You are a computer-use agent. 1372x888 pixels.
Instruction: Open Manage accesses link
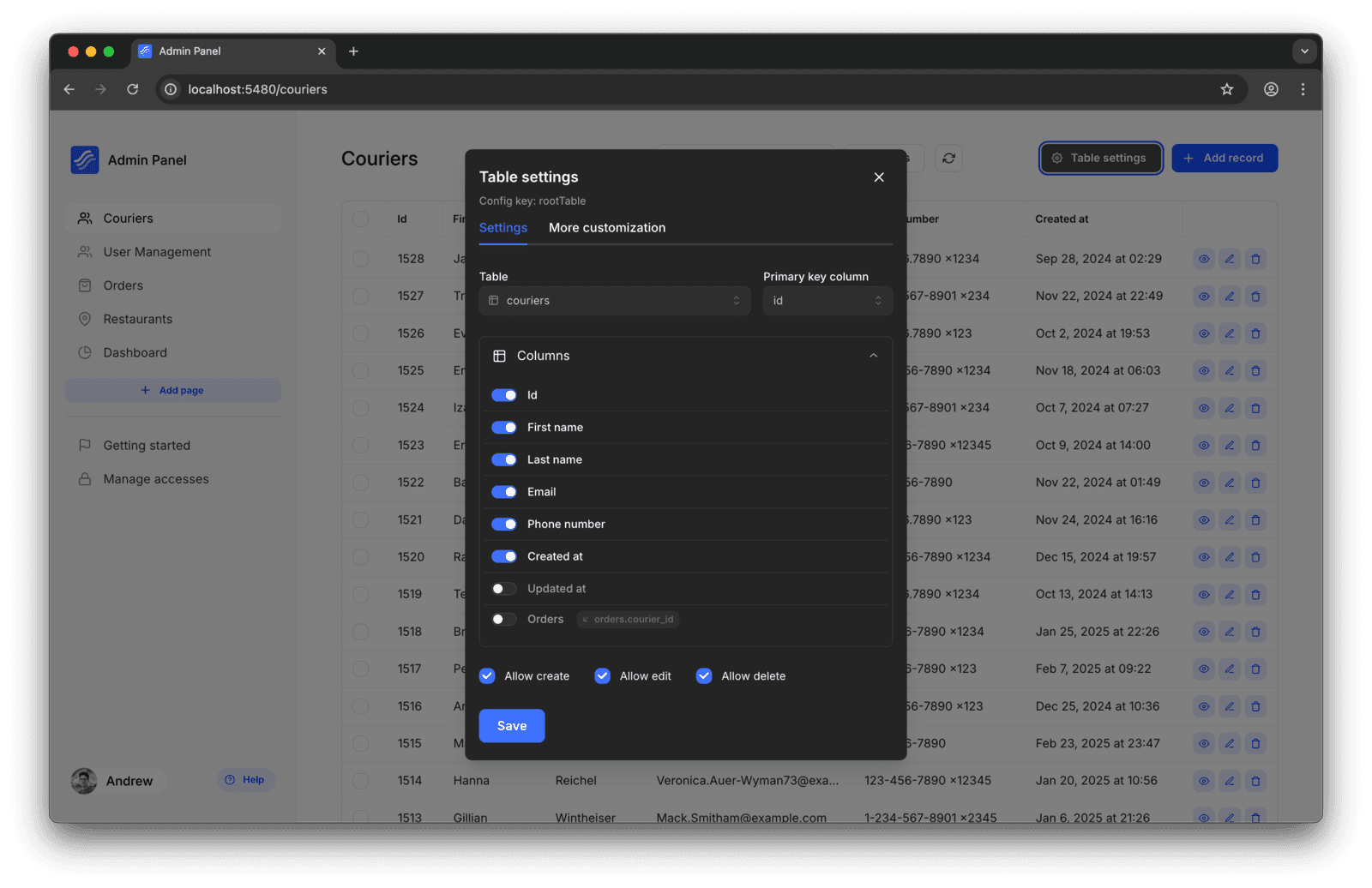(x=173, y=479)
